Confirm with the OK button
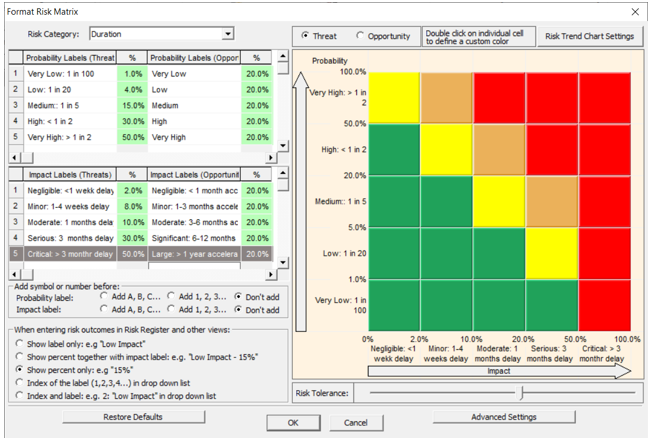 pyautogui.click(x=293, y=423)
